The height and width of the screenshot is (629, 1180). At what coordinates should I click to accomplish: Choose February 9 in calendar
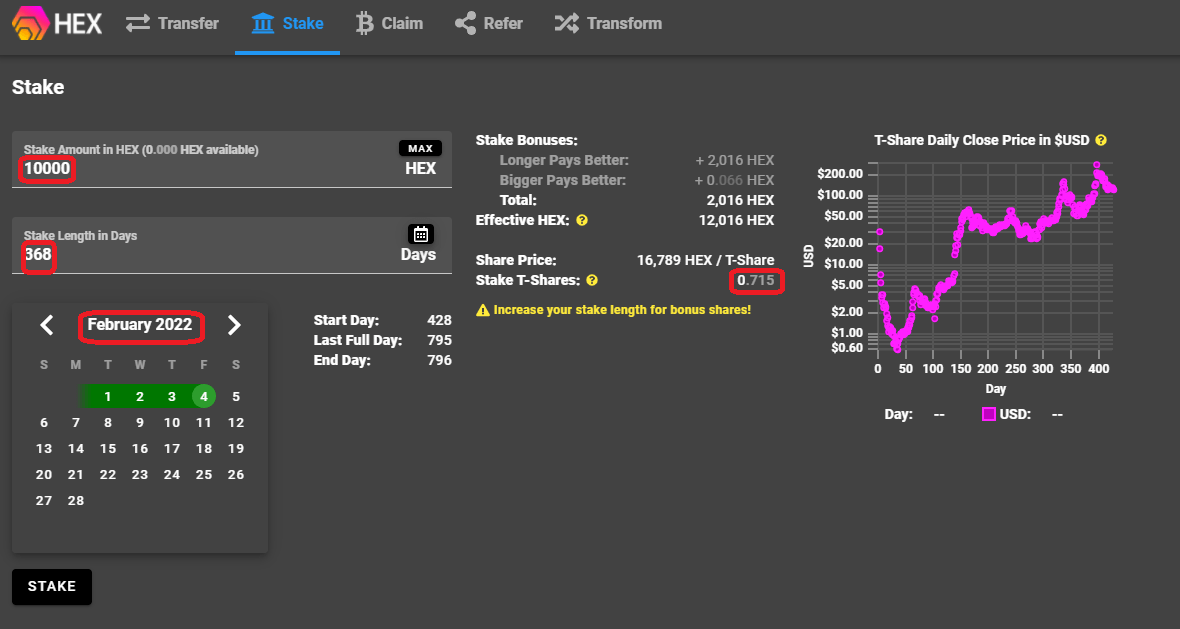(x=140, y=423)
